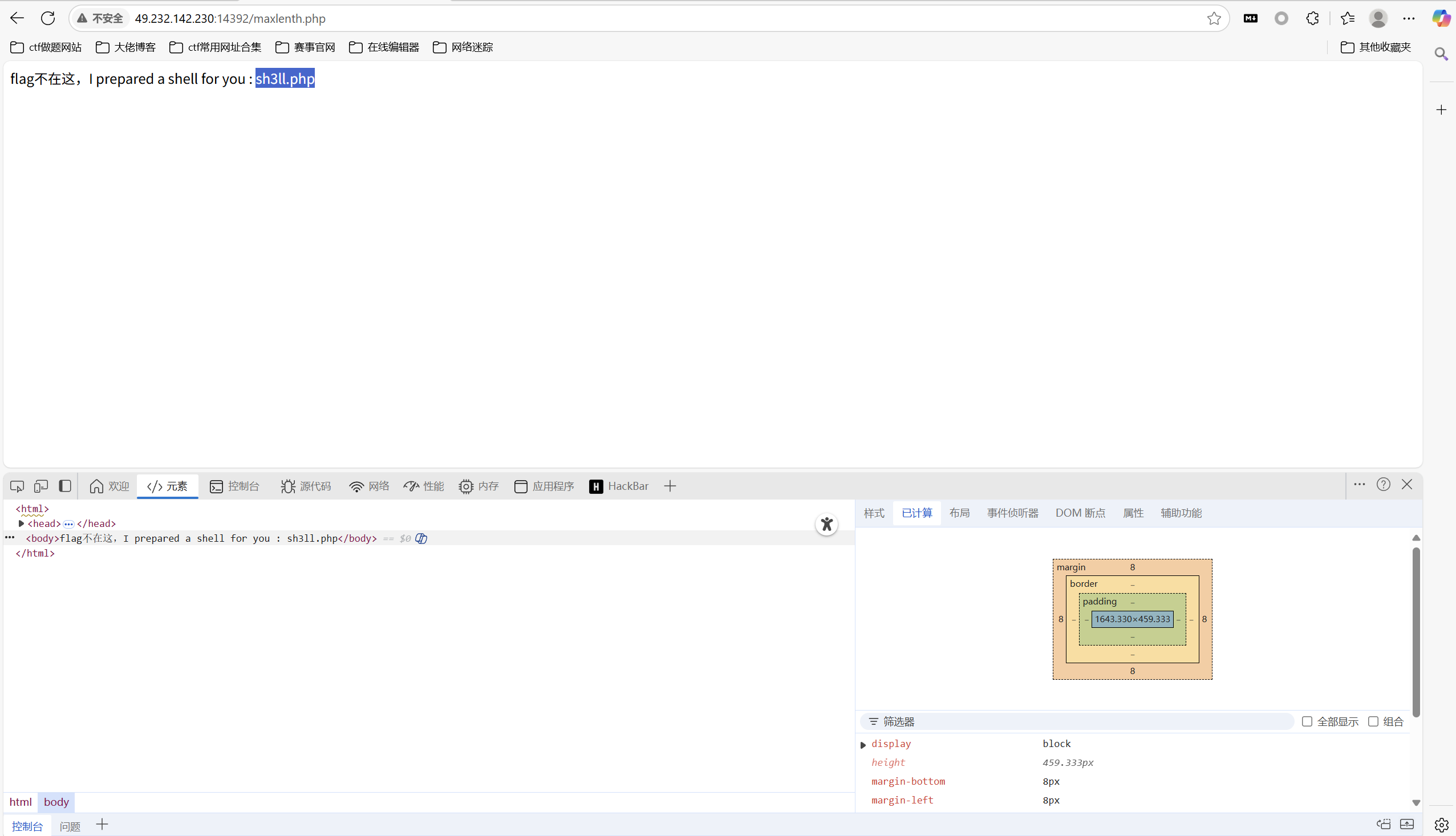Open the Markdown viewer extension icon
Viewport: 1456px width, 836px height.
[x=1250, y=18]
